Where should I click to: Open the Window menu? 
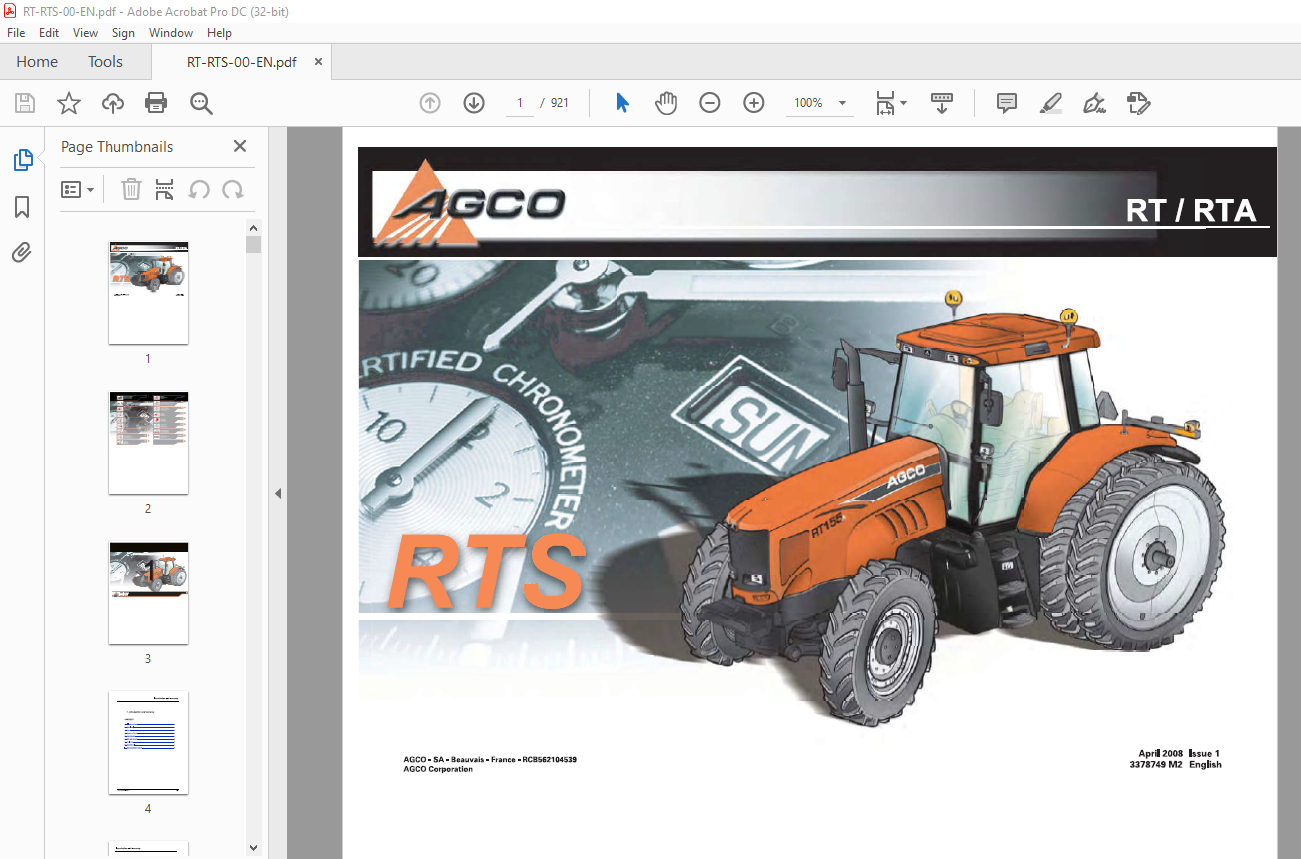tap(171, 33)
